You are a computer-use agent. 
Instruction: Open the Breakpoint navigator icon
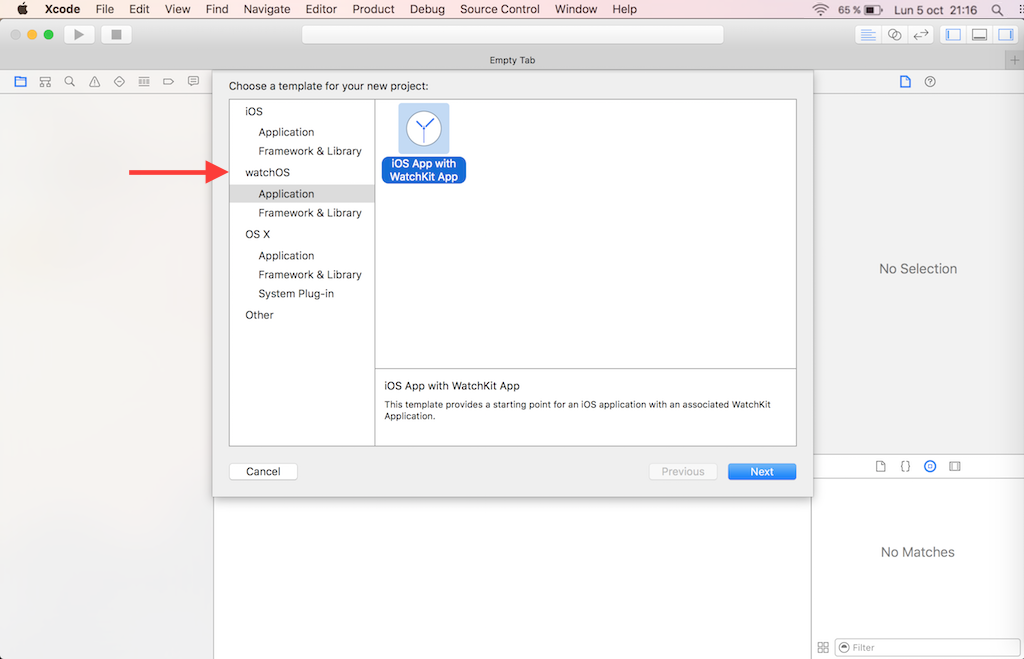pyautogui.click(x=168, y=82)
